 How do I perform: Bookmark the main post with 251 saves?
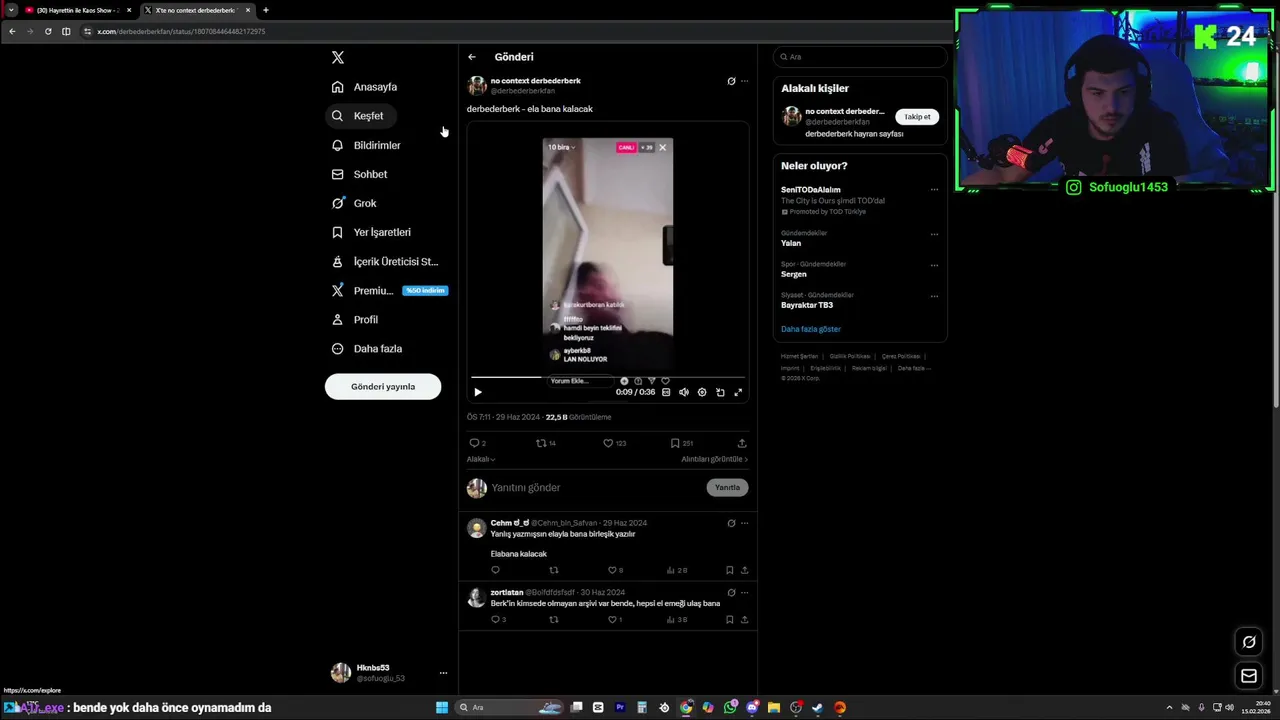(x=681, y=443)
